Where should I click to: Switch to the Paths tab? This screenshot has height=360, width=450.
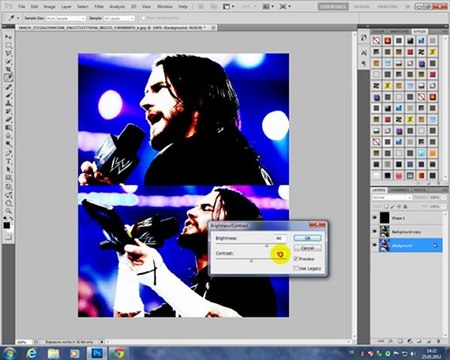(419, 190)
